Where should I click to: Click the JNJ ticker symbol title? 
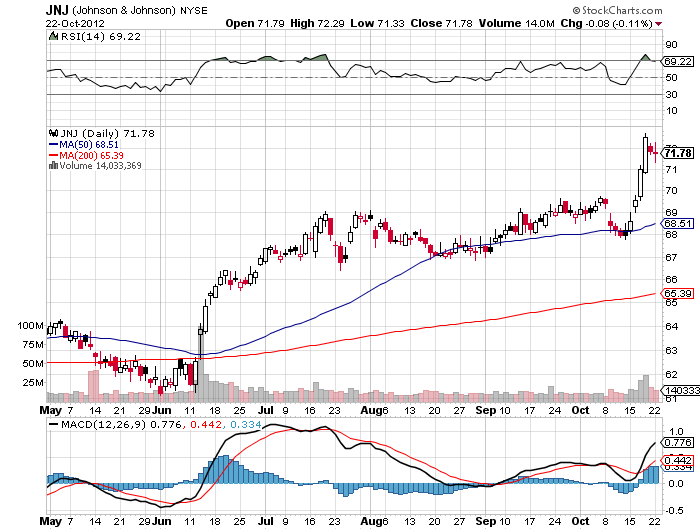[x=59, y=8]
